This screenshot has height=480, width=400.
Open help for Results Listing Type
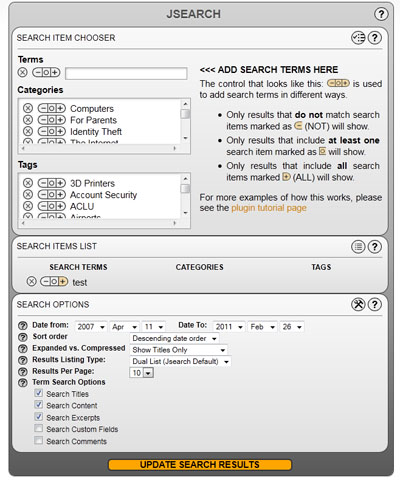tap(23, 360)
